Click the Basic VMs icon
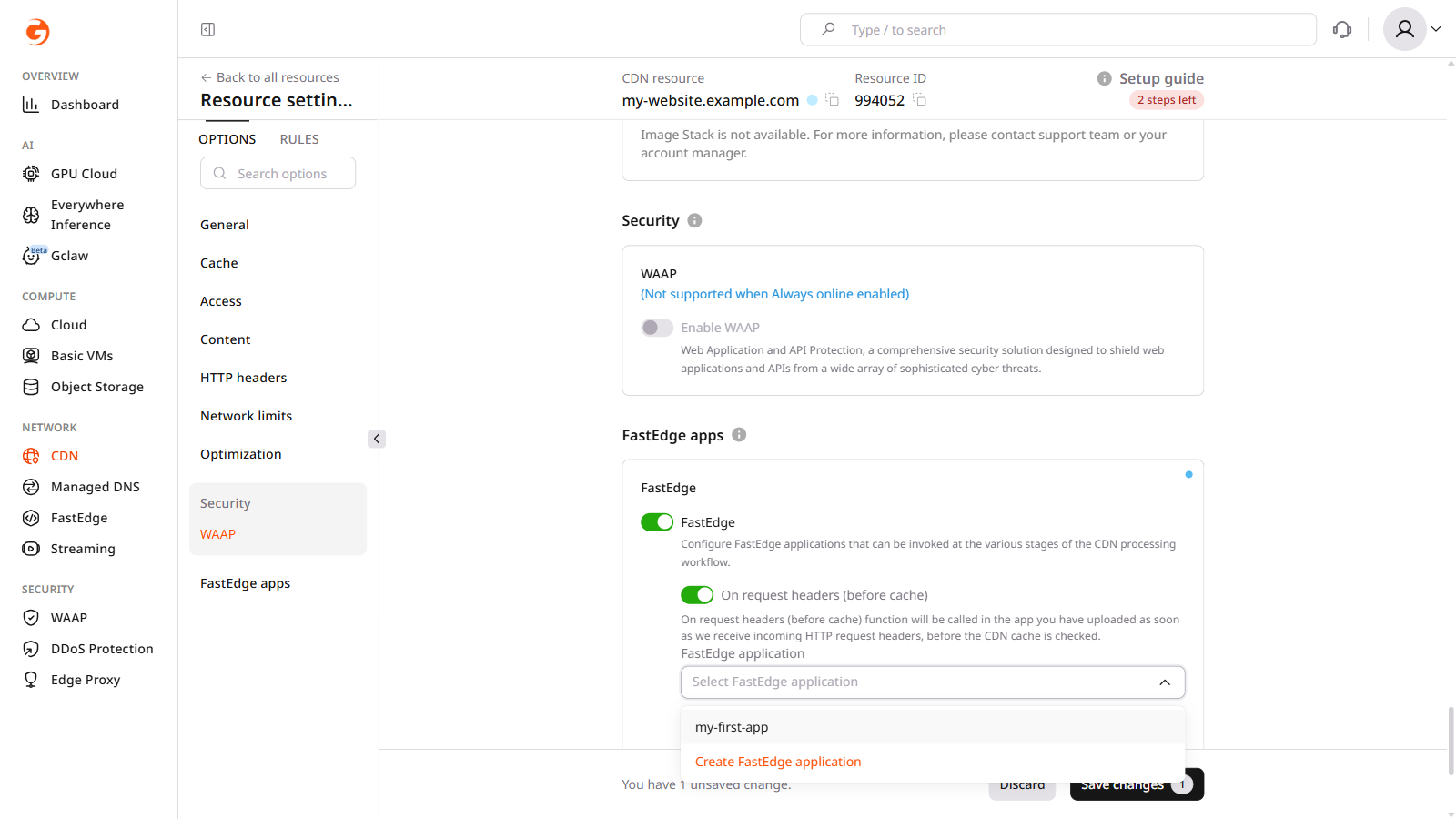Viewport: 1456px width, 819px height. [31, 356]
